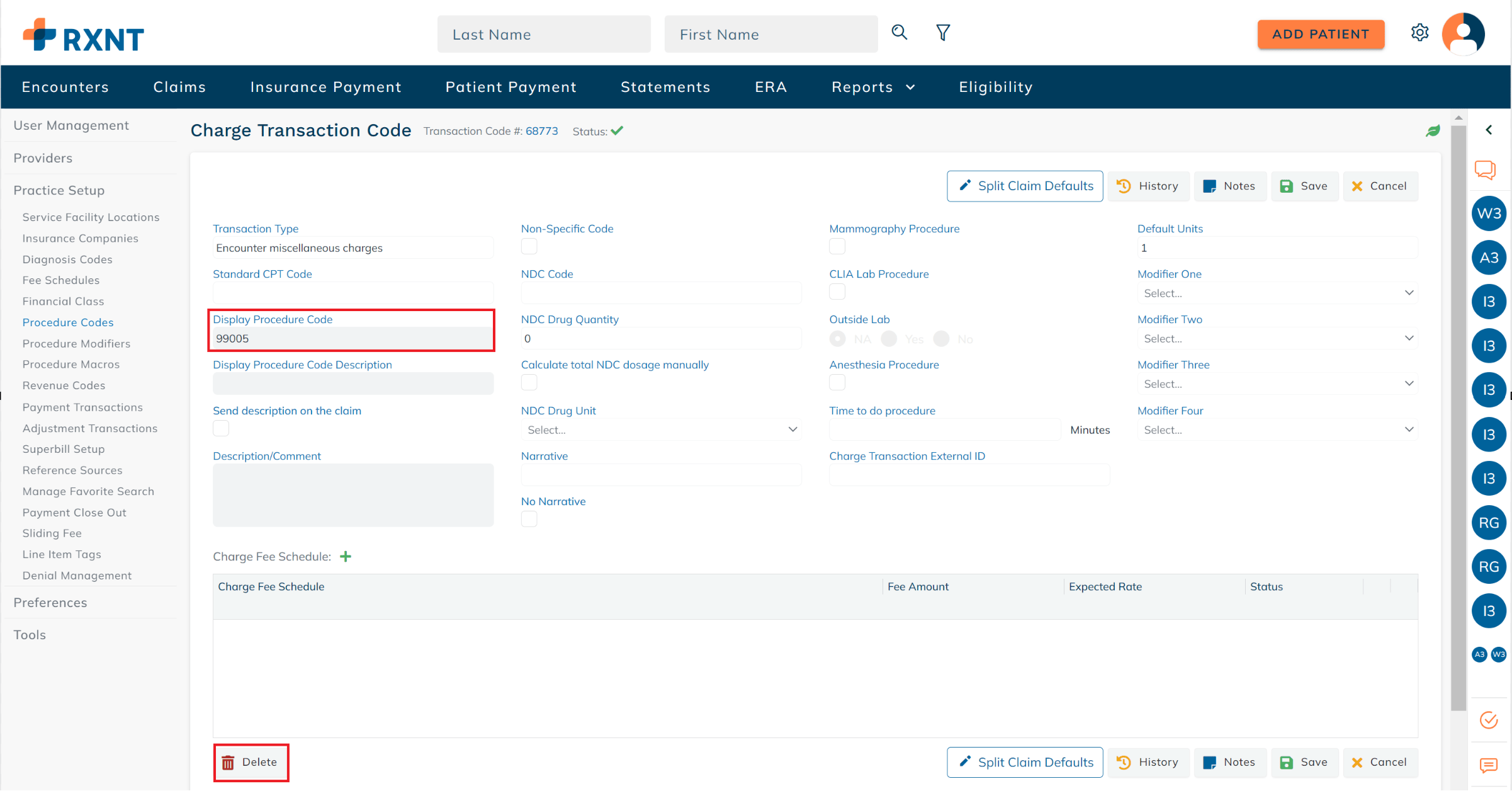Click the bottom Delete button

click(x=251, y=762)
